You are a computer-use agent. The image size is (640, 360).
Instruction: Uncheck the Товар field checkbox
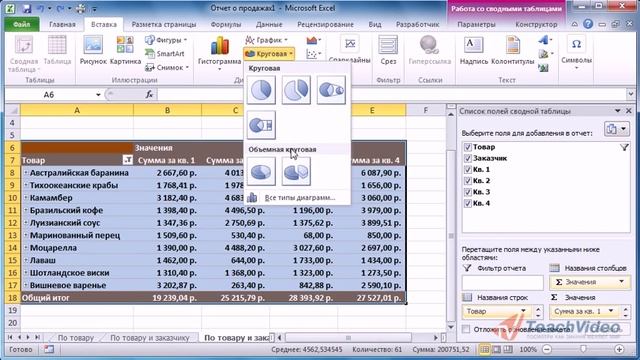(x=468, y=147)
